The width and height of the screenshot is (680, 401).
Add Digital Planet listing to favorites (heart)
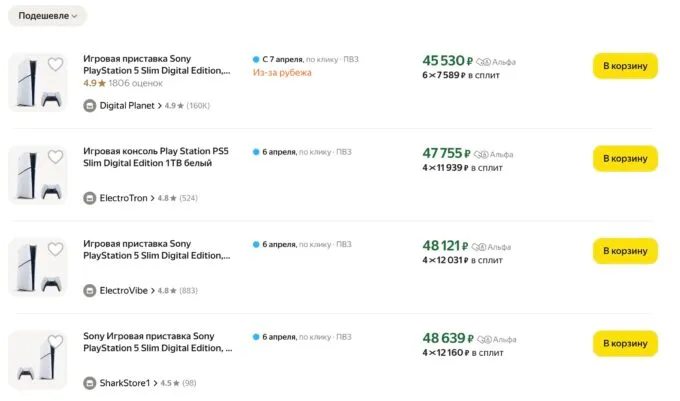(55, 65)
